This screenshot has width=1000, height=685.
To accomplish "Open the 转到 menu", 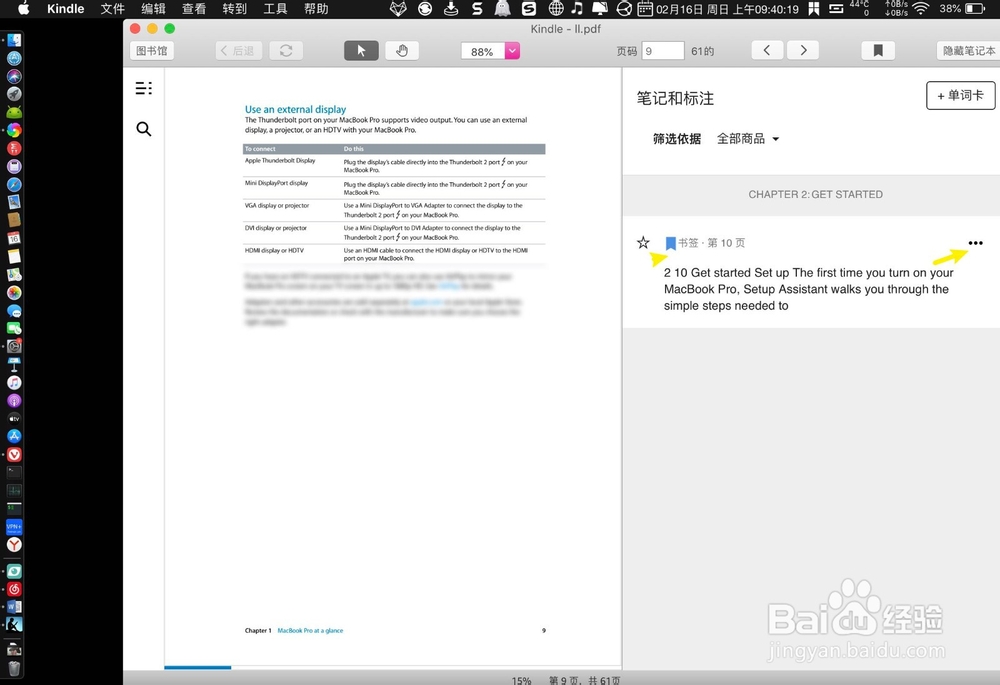I will pyautogui.click(x=235, y=9).
